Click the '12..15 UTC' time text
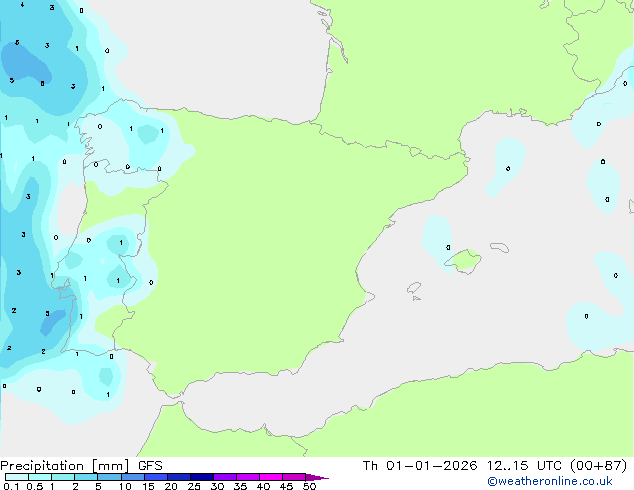 (524, 466)
